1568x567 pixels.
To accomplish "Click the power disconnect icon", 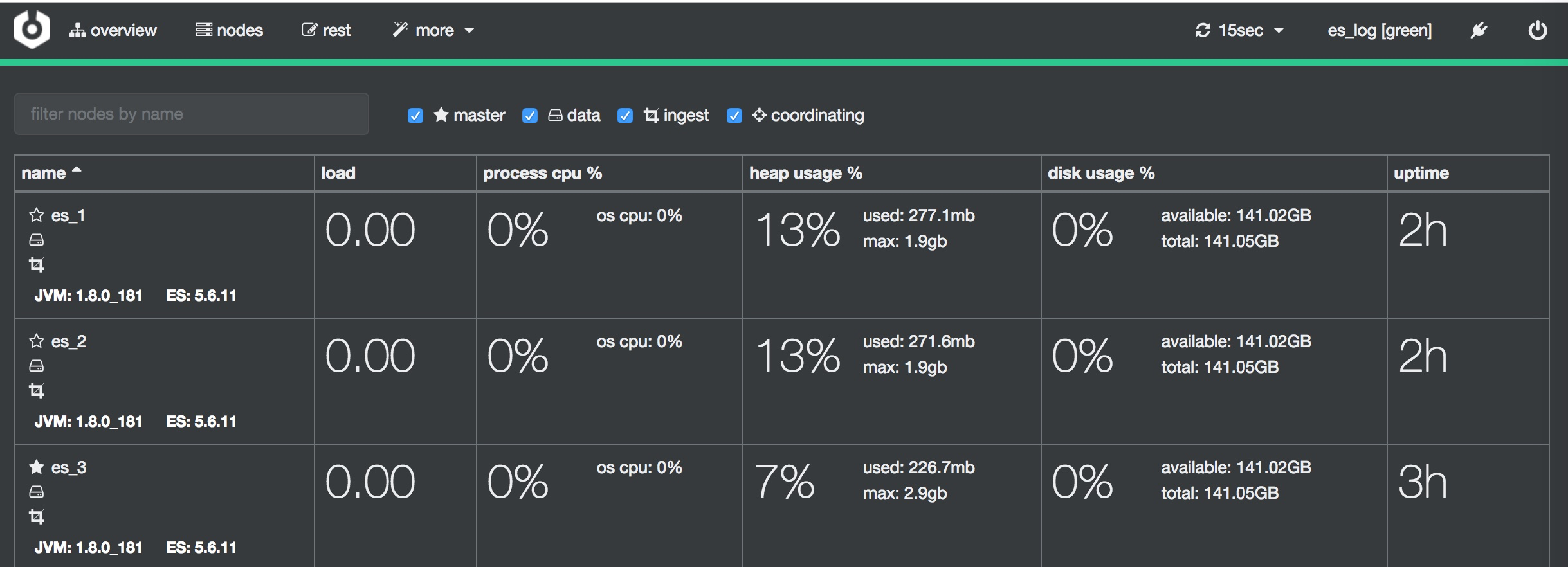I will pos(1537,30).
